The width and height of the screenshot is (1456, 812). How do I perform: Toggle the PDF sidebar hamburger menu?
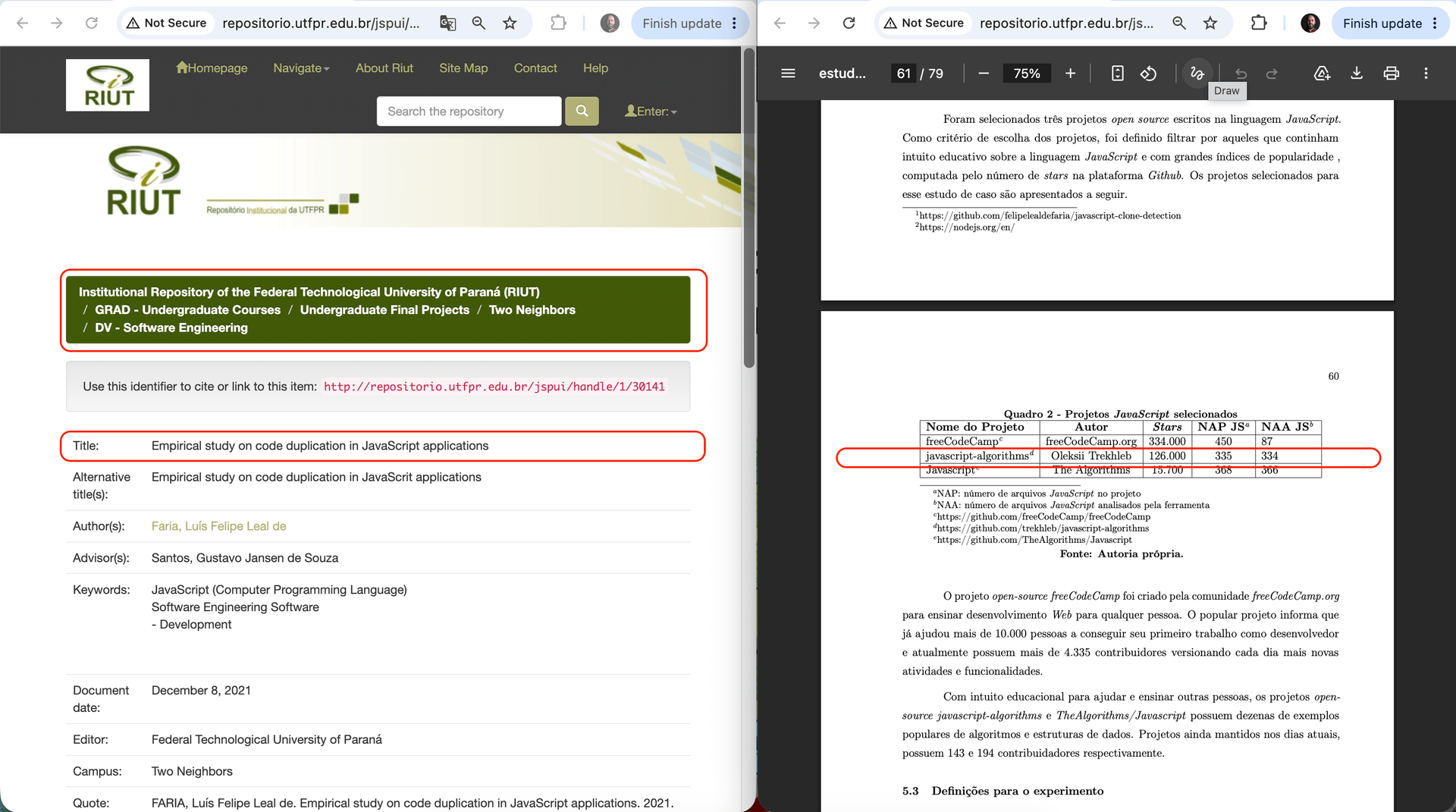tap(788, 74)
